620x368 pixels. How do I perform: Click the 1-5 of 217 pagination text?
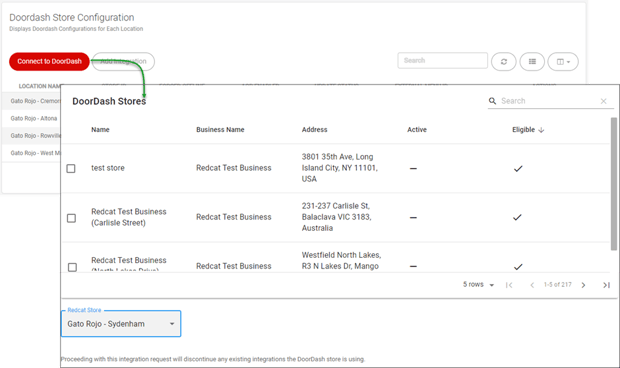[558, 285]
